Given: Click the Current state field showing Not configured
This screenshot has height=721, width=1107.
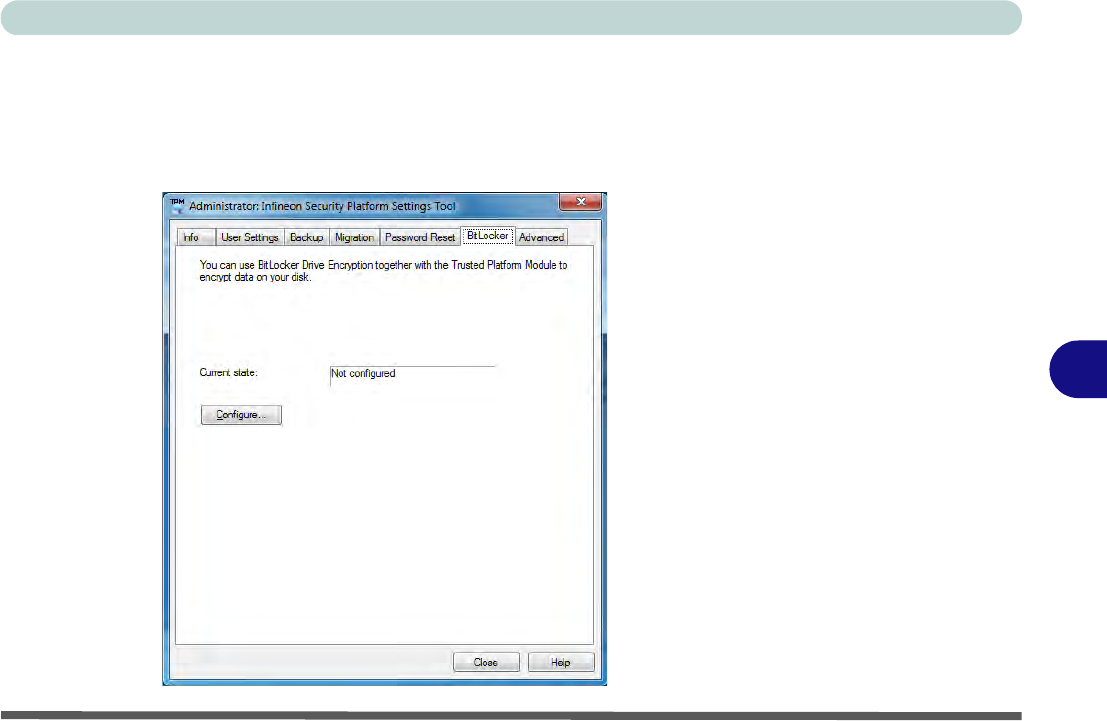Looking at the screenshot, I should click(x=412, y=376).
